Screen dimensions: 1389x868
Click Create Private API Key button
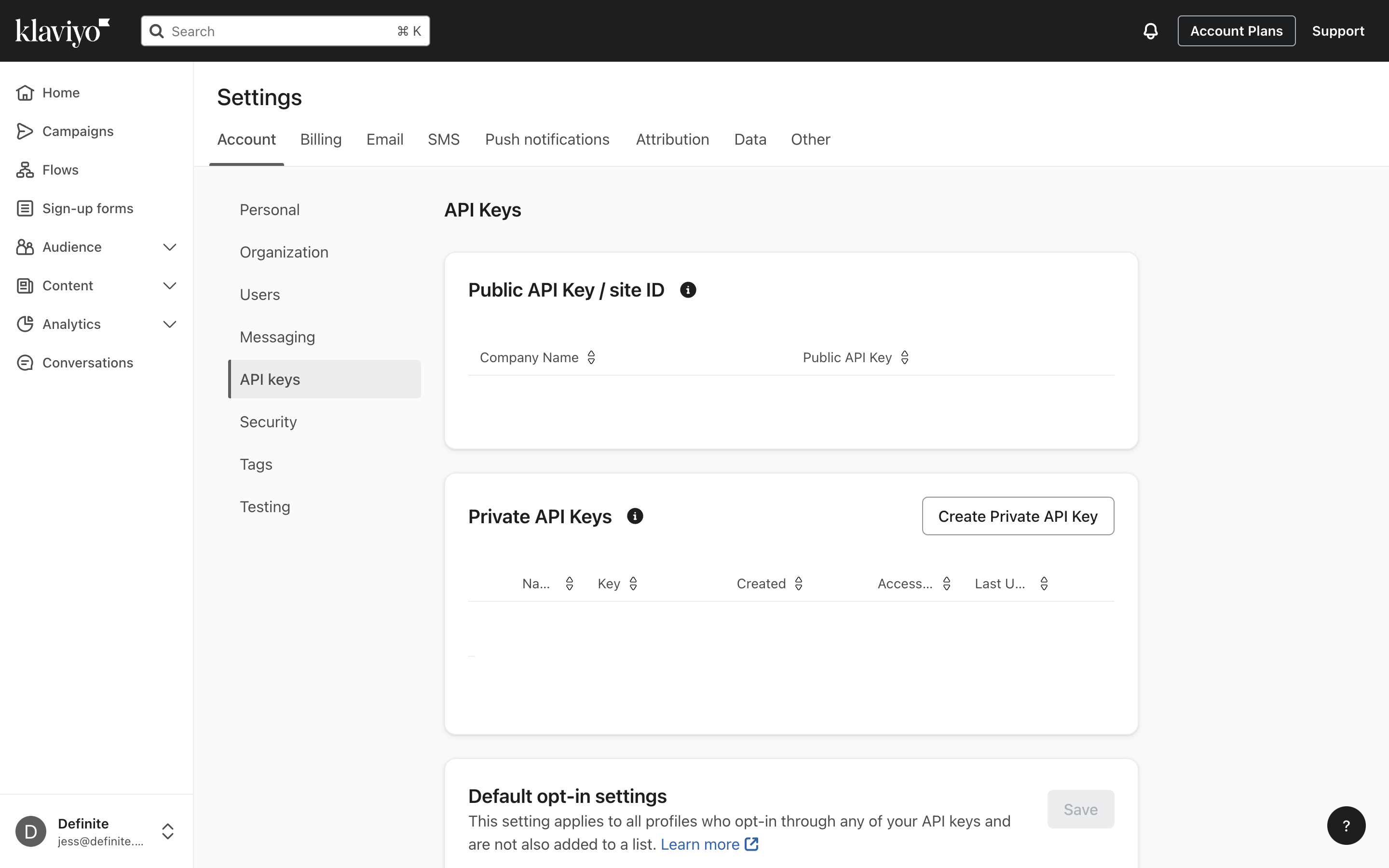pyautogui.click(x=1018, y=516)
